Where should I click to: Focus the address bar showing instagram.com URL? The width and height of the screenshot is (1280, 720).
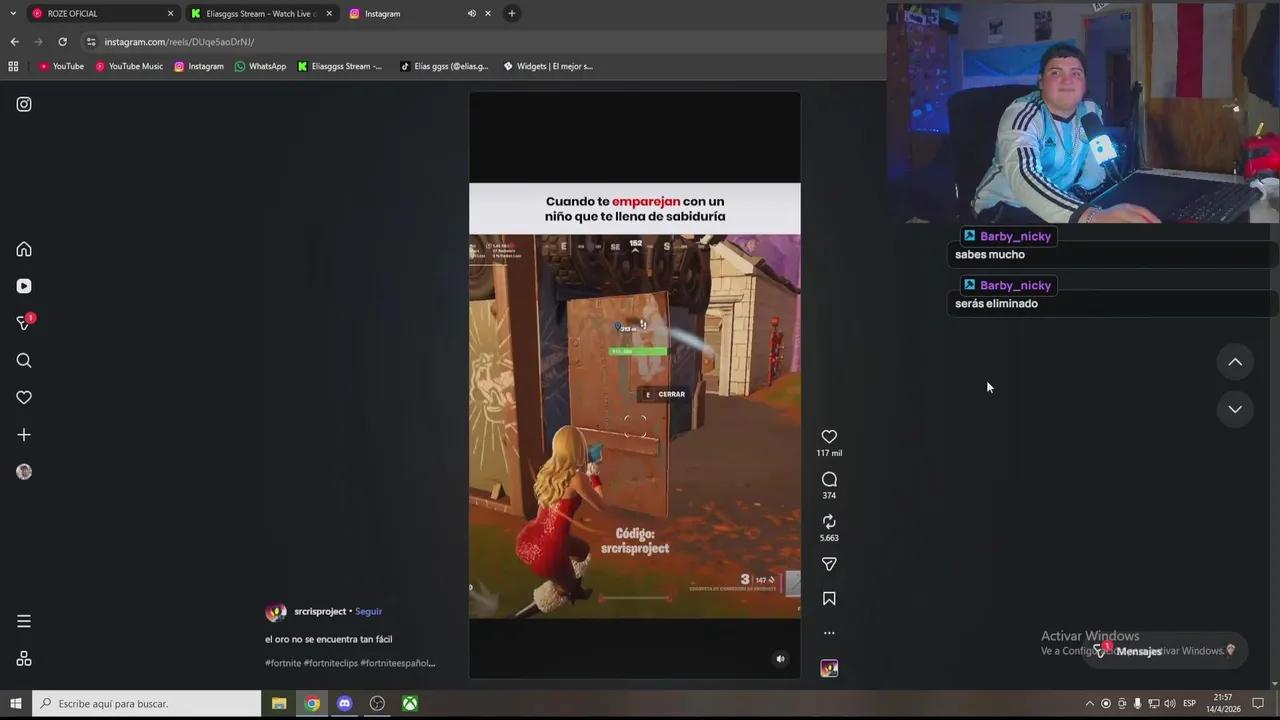[x=480, y=42]
